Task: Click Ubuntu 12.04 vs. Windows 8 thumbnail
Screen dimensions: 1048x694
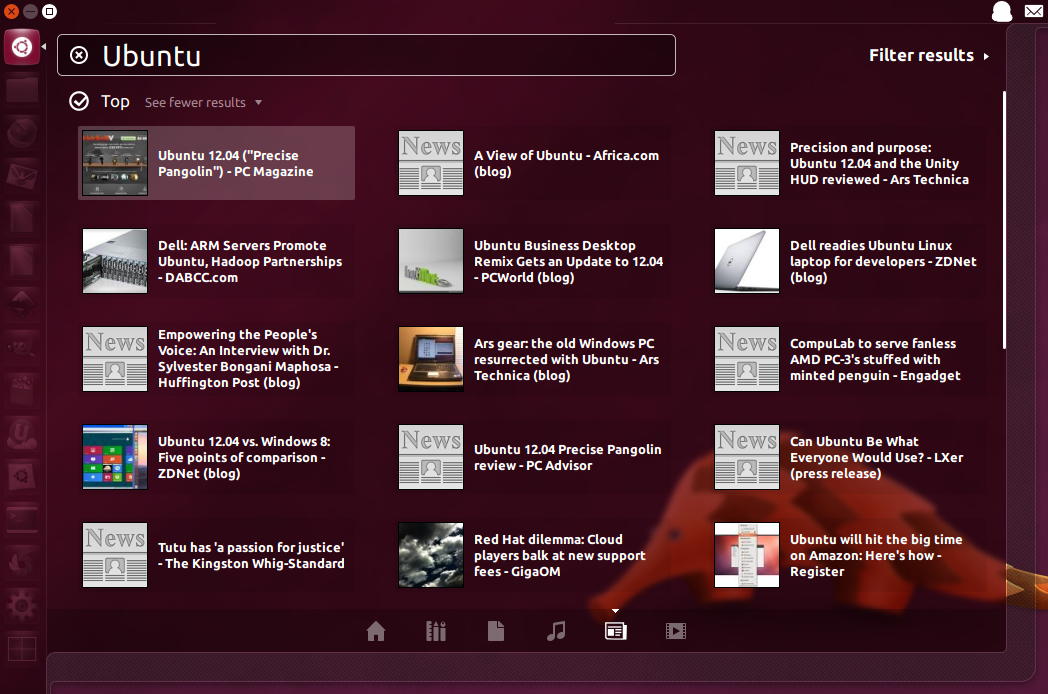Action: (115, 457)
